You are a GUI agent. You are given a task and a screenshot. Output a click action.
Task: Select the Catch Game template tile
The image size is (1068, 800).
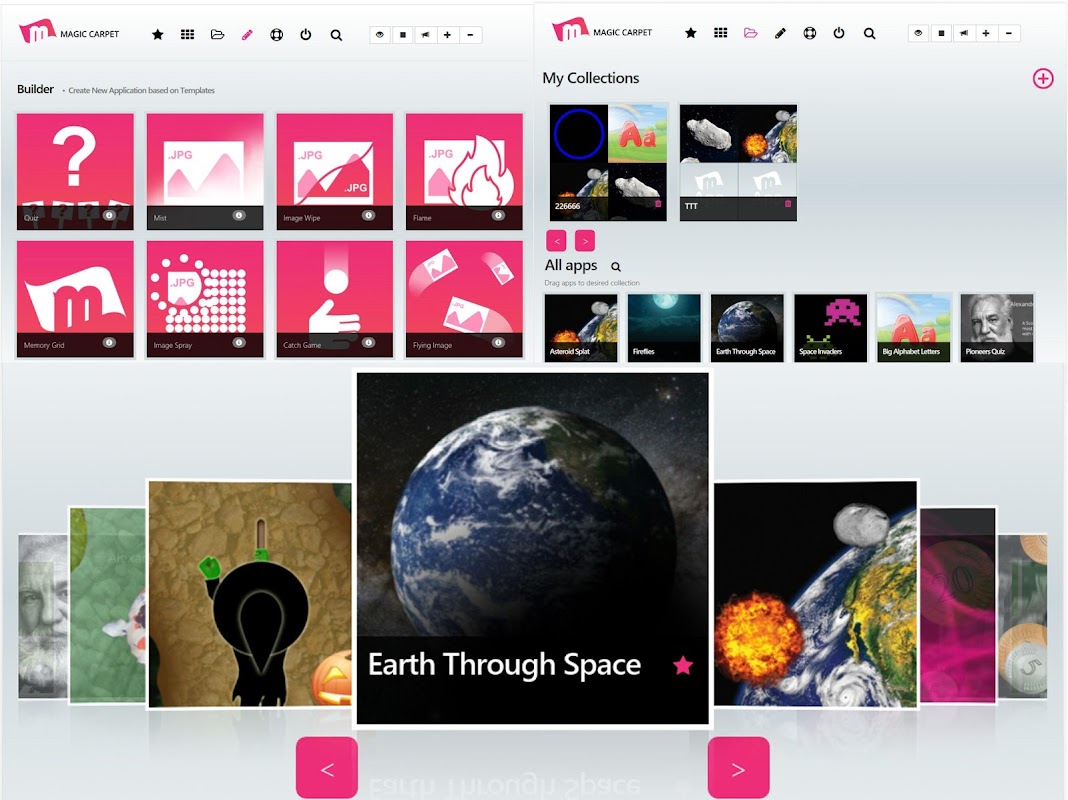(334, 299)
